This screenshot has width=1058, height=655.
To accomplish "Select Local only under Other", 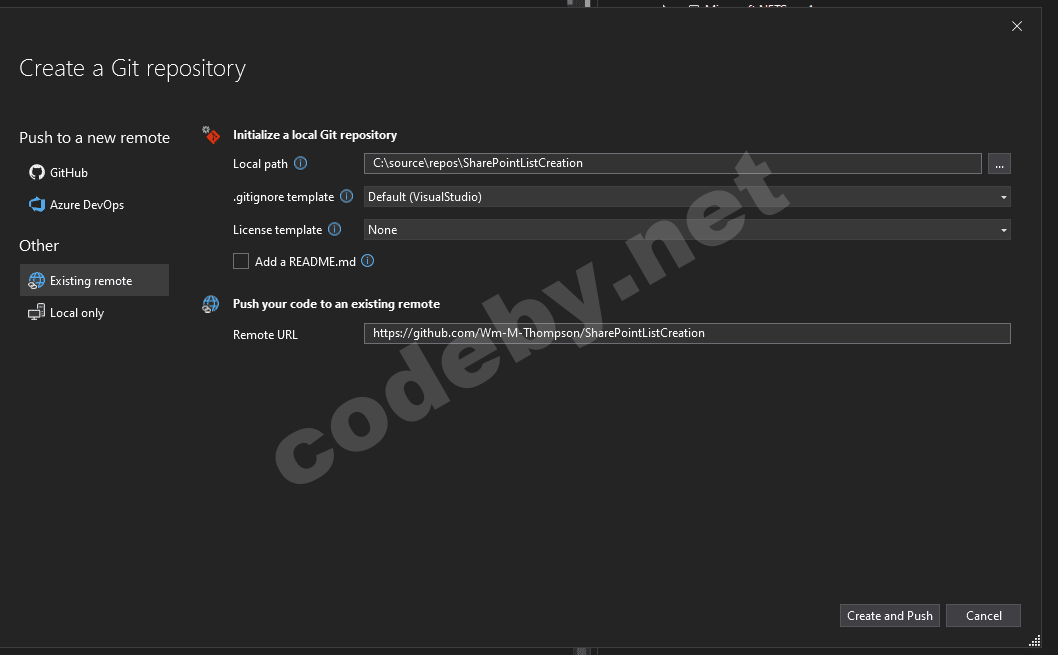I will [75, 312].
